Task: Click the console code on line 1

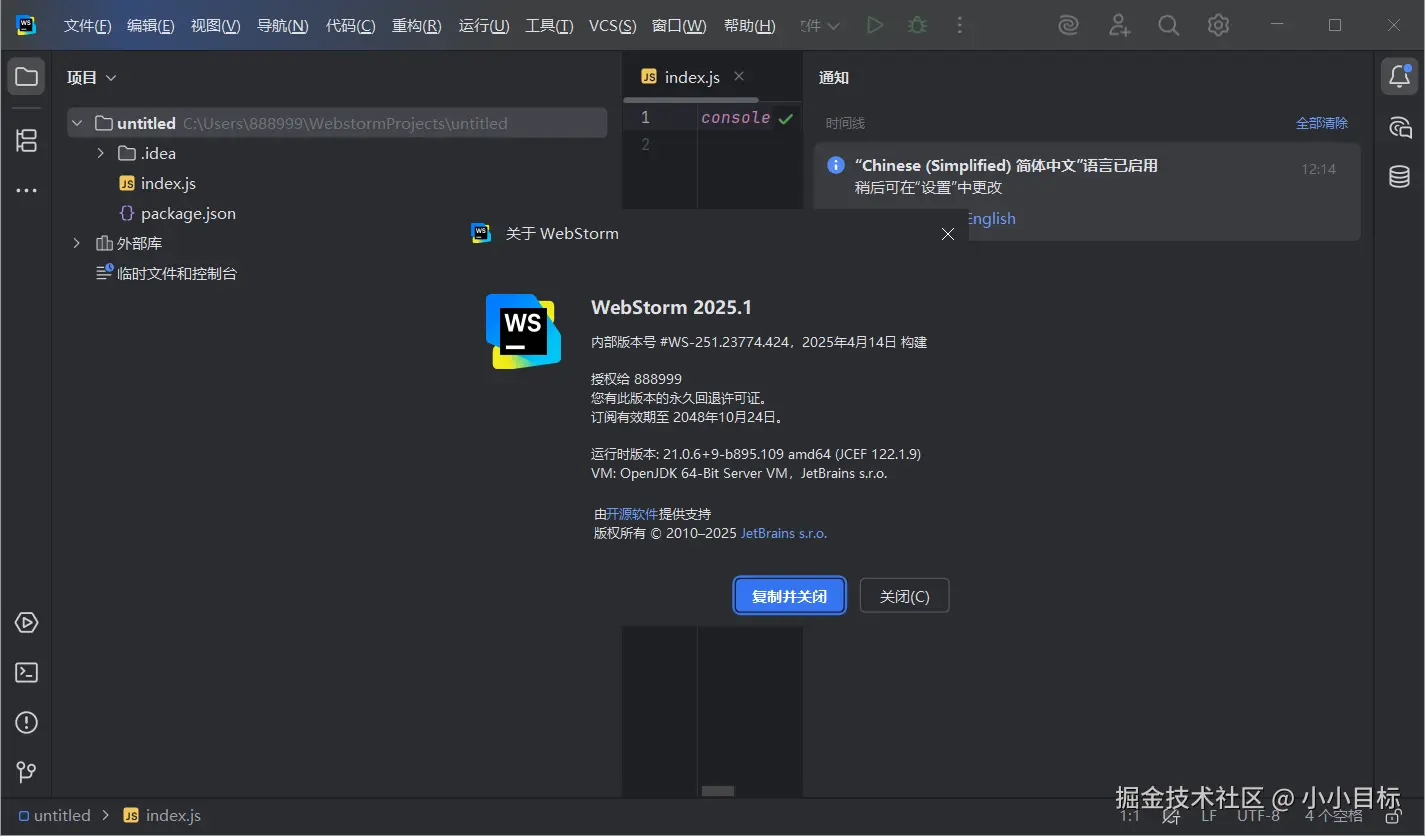Action: point(736,118)
